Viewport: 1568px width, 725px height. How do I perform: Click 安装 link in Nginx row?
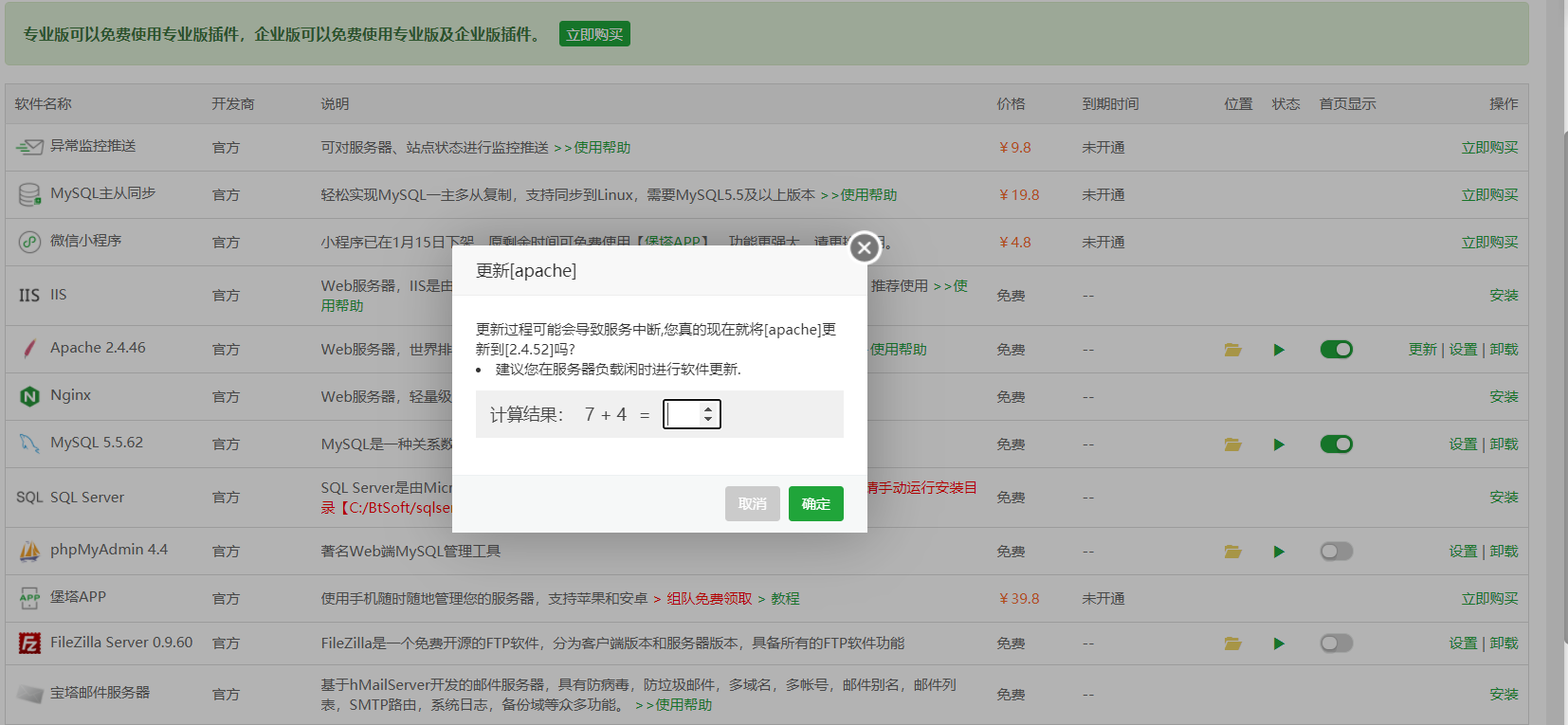tap(1504, 397)
